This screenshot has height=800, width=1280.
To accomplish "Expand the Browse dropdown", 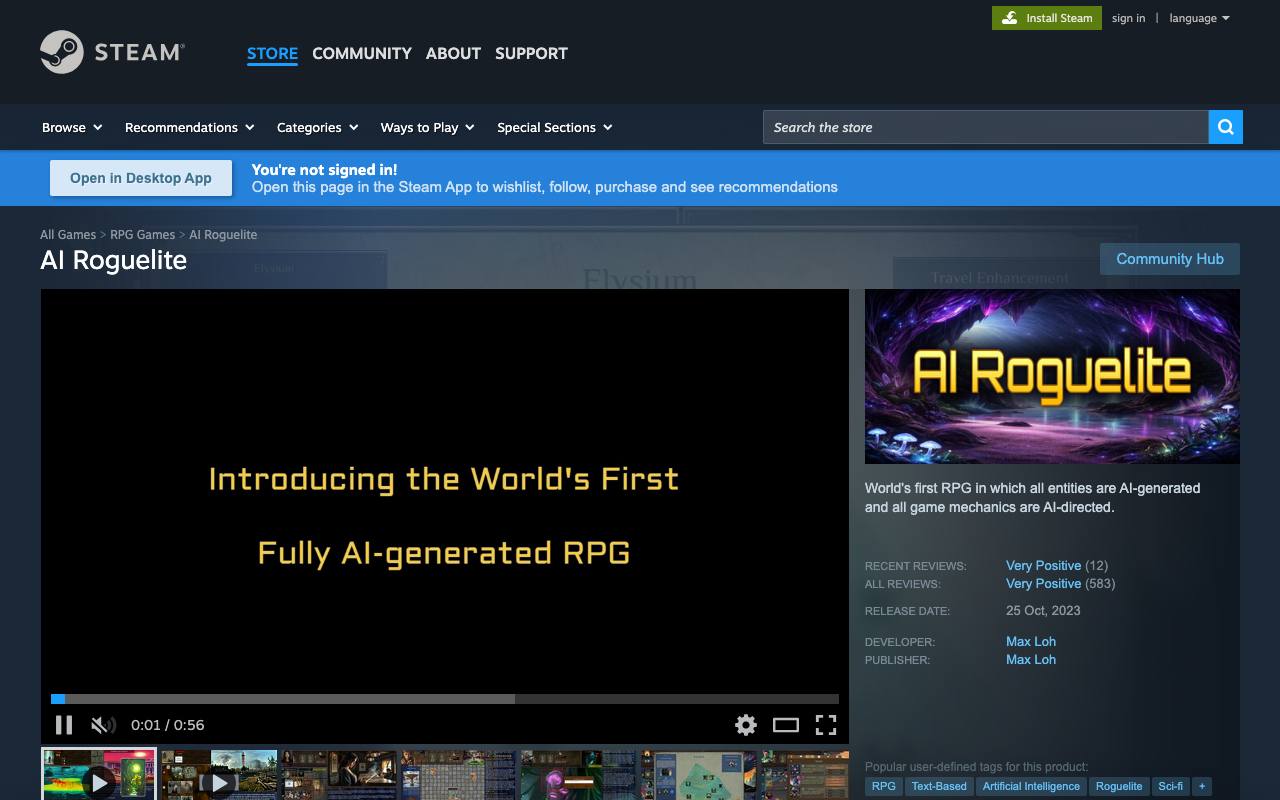I will (x=72, y=127).
